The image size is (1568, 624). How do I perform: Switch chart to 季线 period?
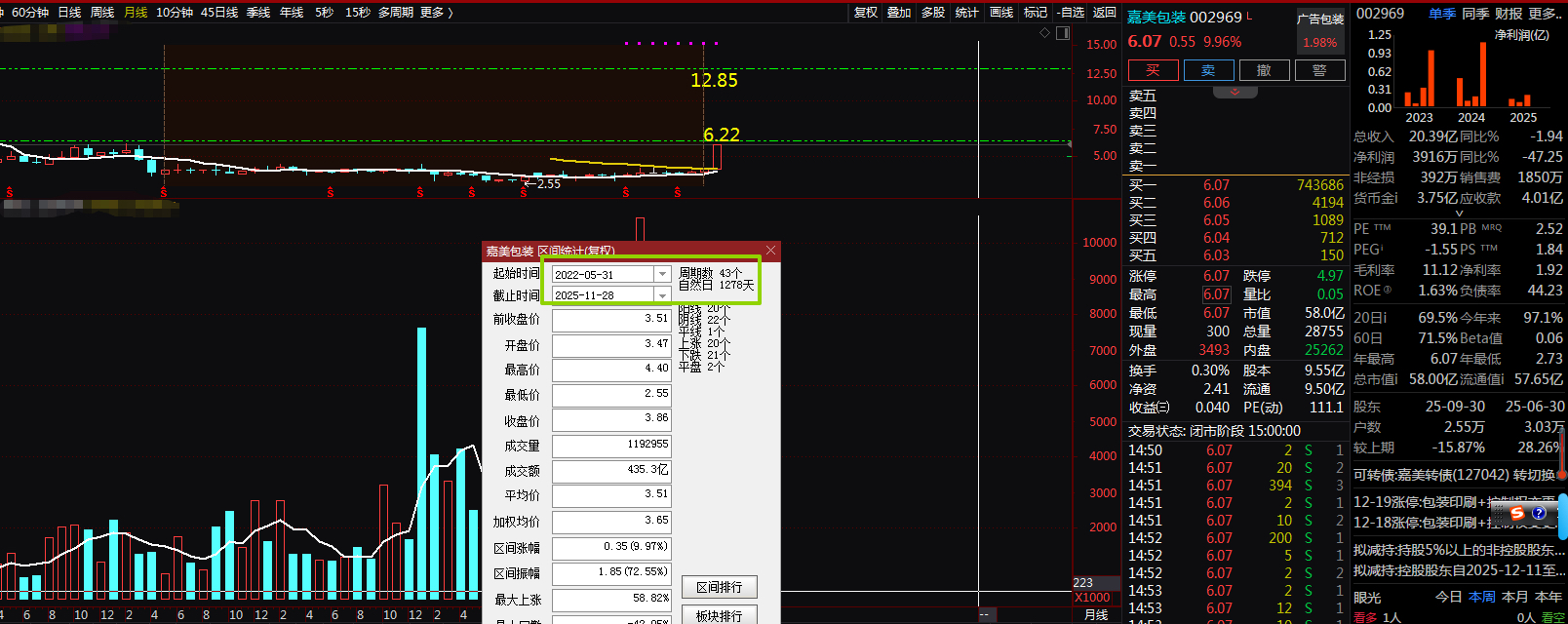(x=258, y=12)
